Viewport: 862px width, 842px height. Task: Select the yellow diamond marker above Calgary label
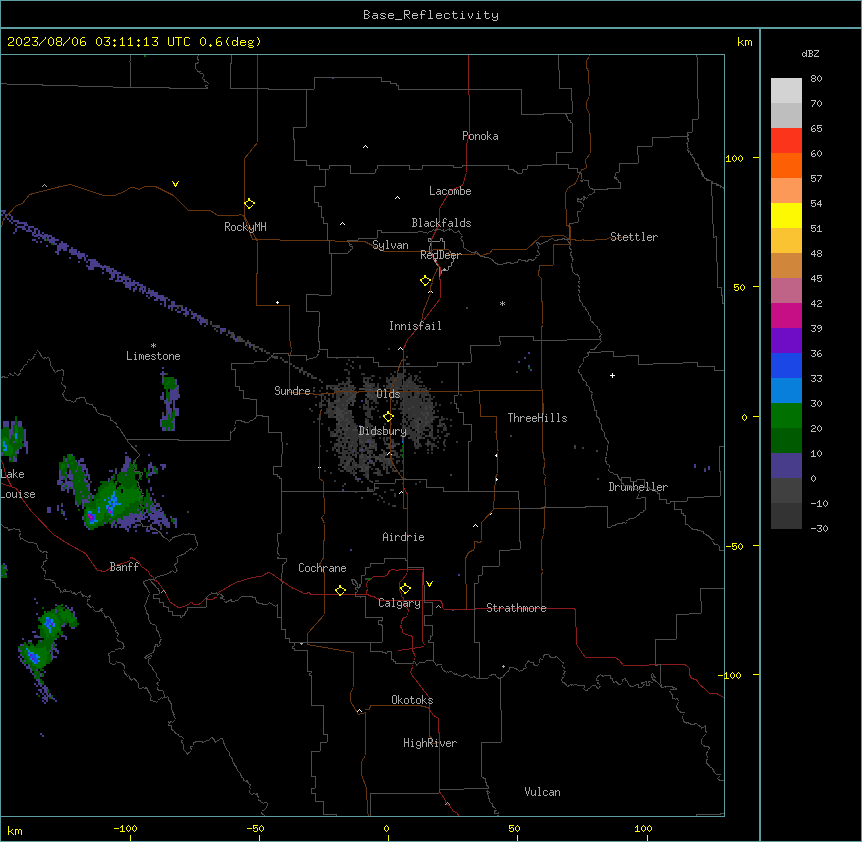click(x=405, y=589)
